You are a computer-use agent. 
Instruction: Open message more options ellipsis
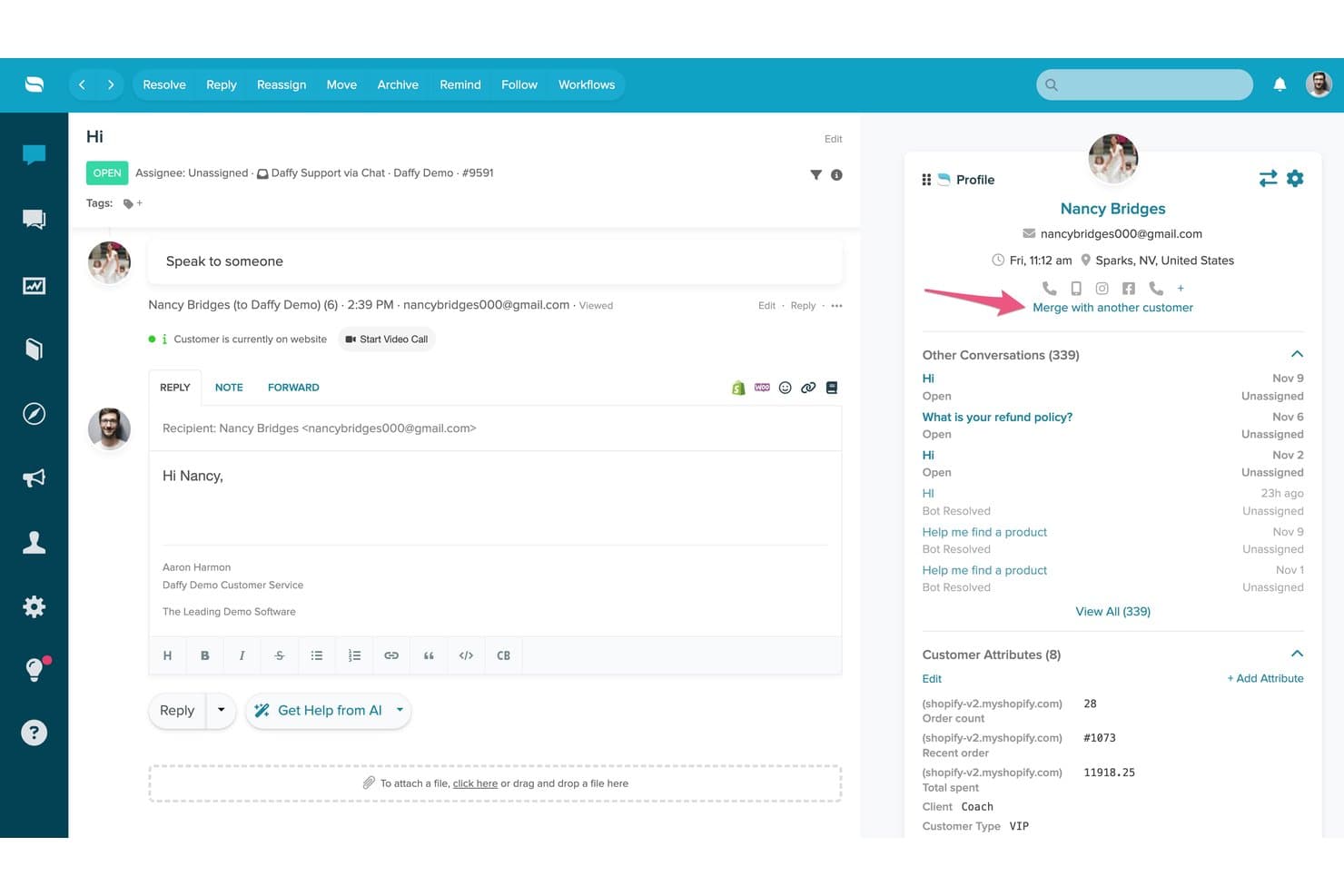pyautogui.click(x=836, y=306)
